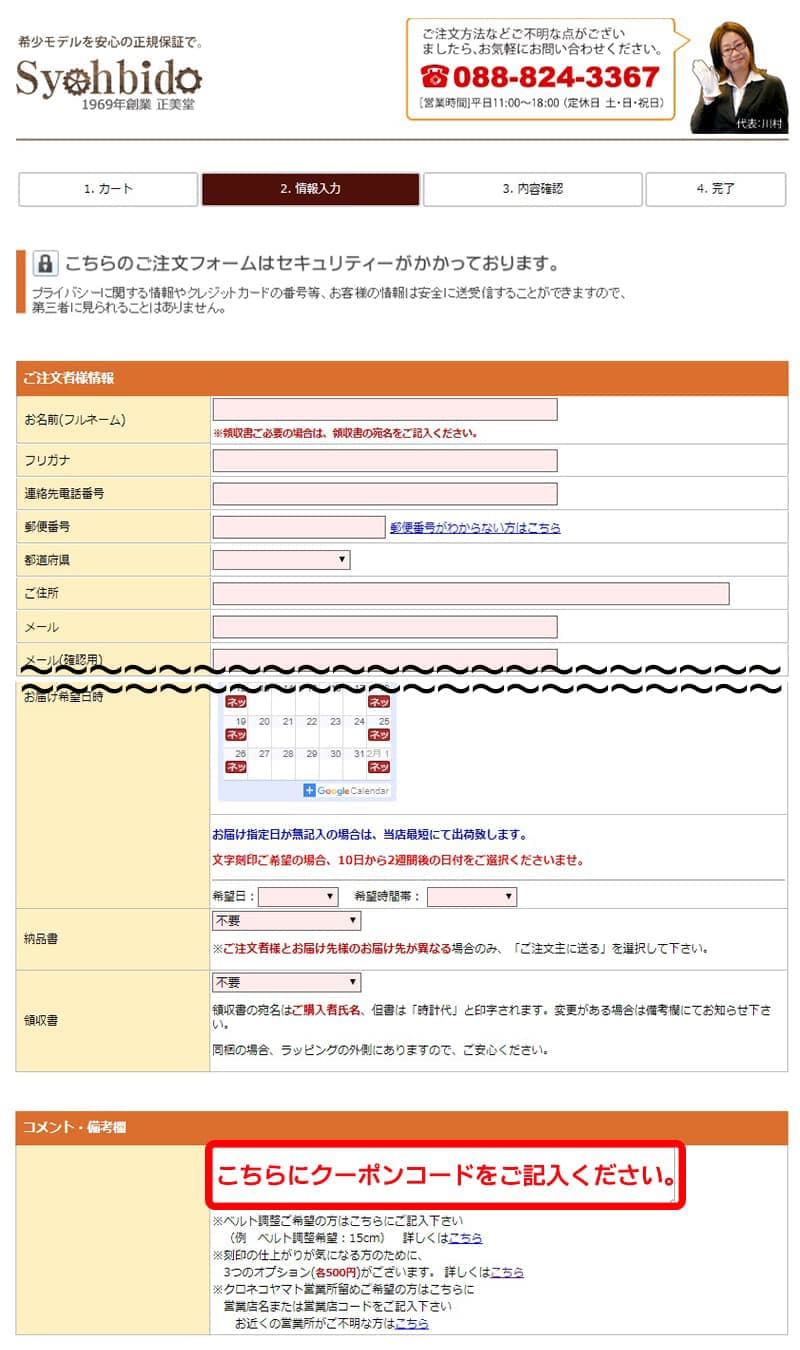Focus the 郵便番号 input field
This screenshot has height=1350, width=800.
(299, 527)
